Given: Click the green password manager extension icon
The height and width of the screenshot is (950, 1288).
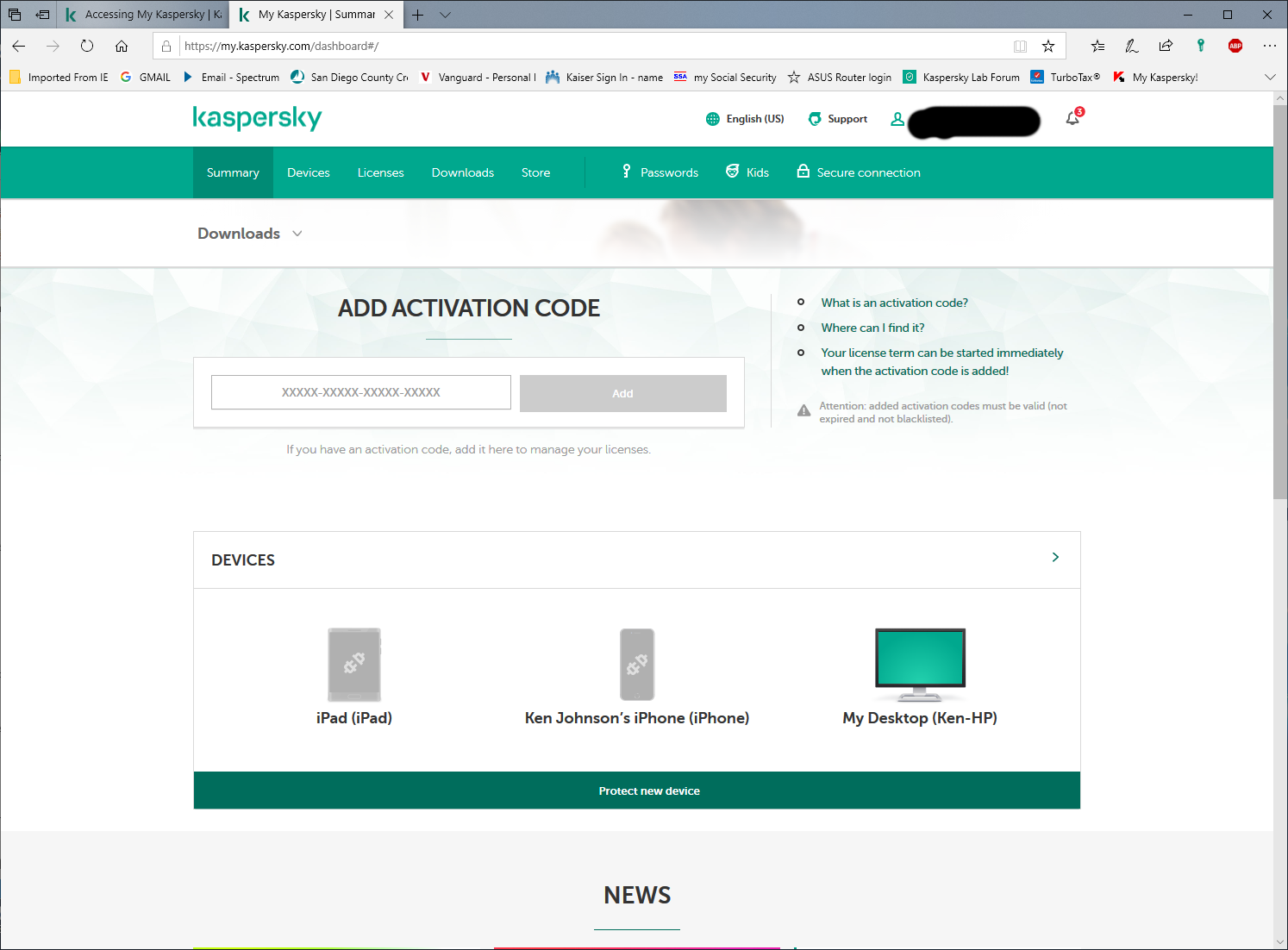Looking at the screenshot, I should point(1201,46).
